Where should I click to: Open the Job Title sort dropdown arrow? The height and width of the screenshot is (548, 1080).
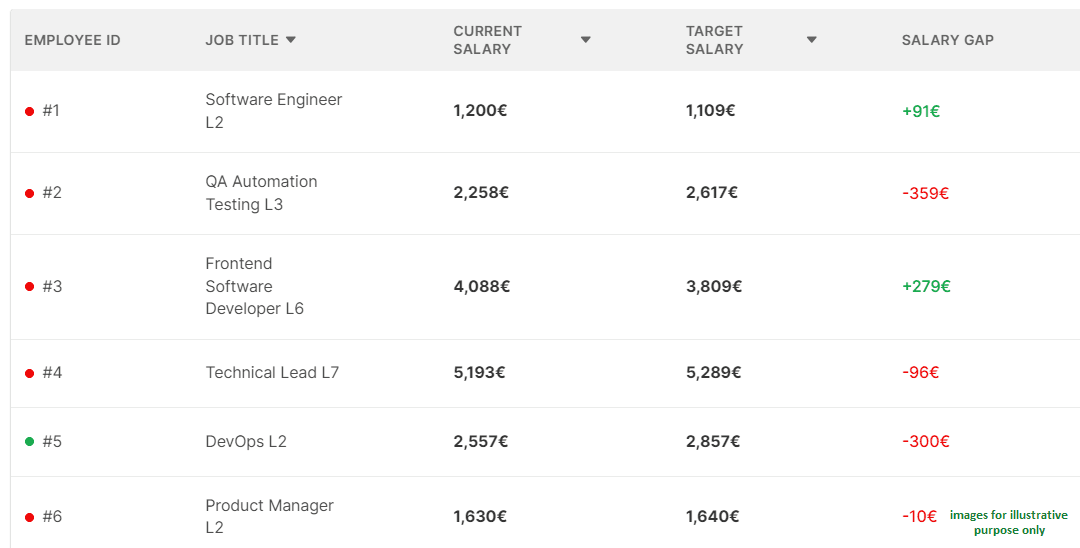click(x=291, y=40)
